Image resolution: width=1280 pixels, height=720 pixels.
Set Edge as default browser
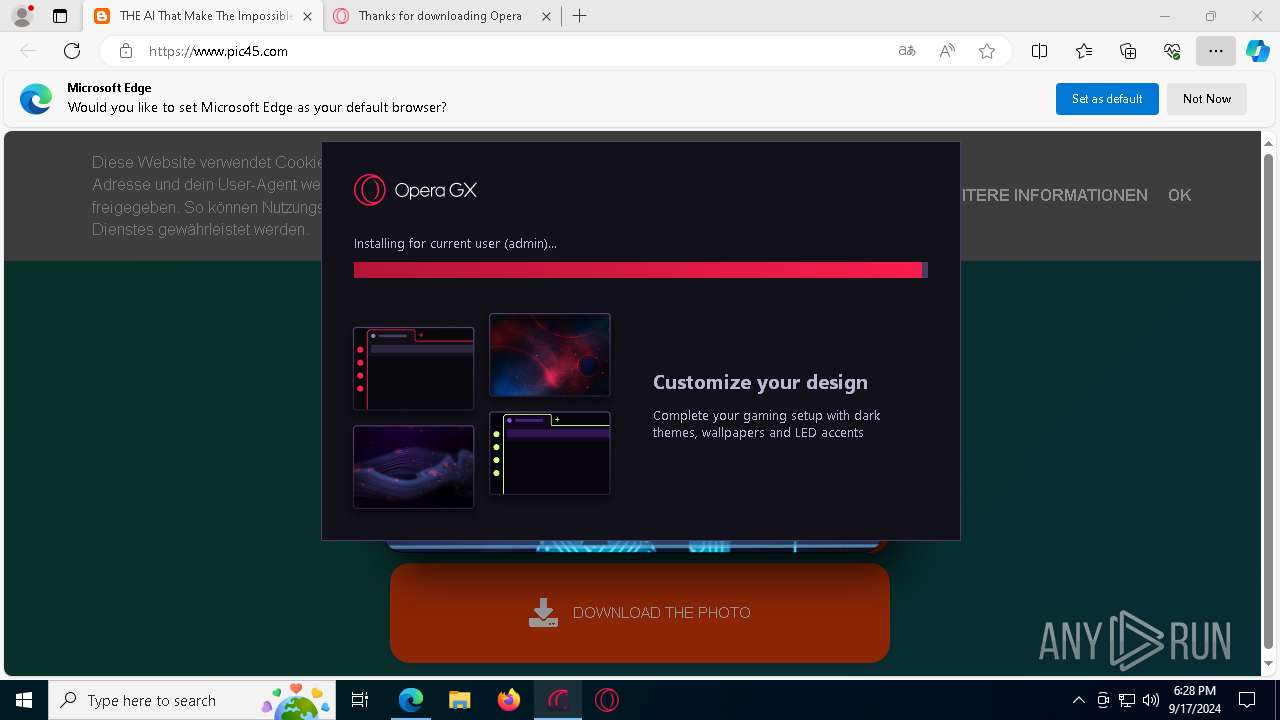(x=1107, y=99)
